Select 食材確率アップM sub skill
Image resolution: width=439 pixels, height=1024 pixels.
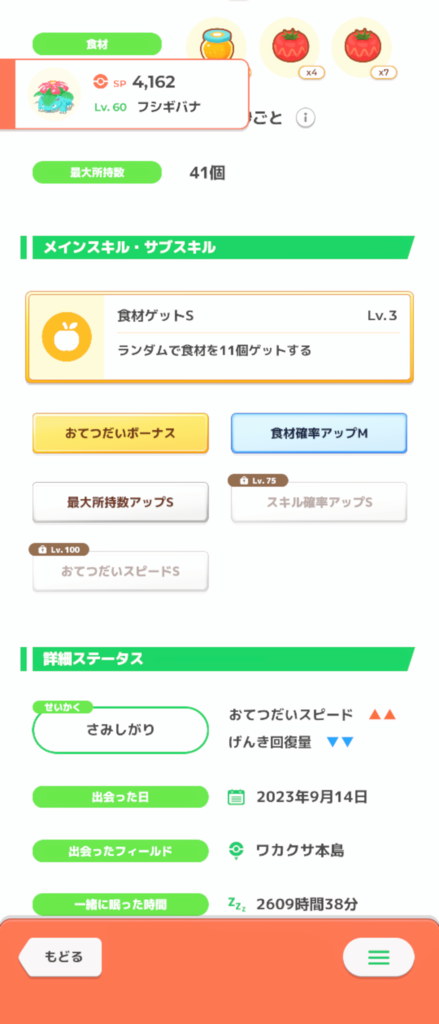319,433
